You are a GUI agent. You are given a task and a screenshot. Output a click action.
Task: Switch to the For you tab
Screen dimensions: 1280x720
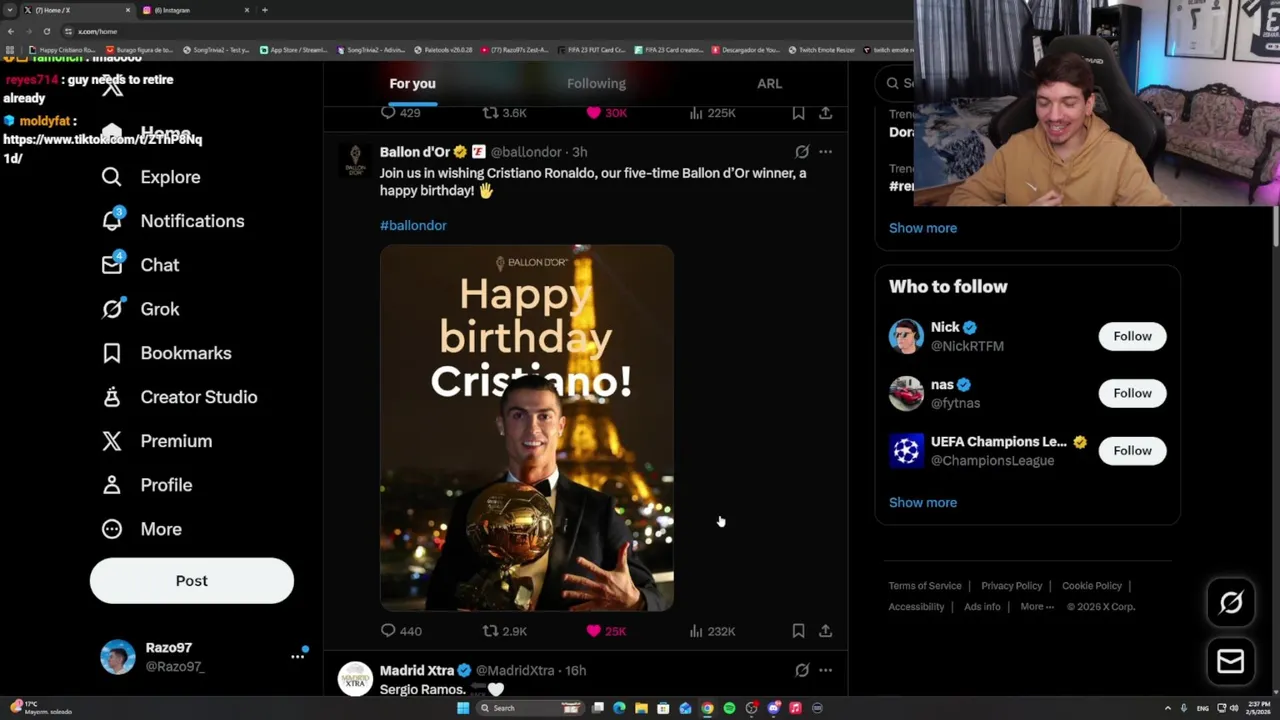(x=412, y=84)
